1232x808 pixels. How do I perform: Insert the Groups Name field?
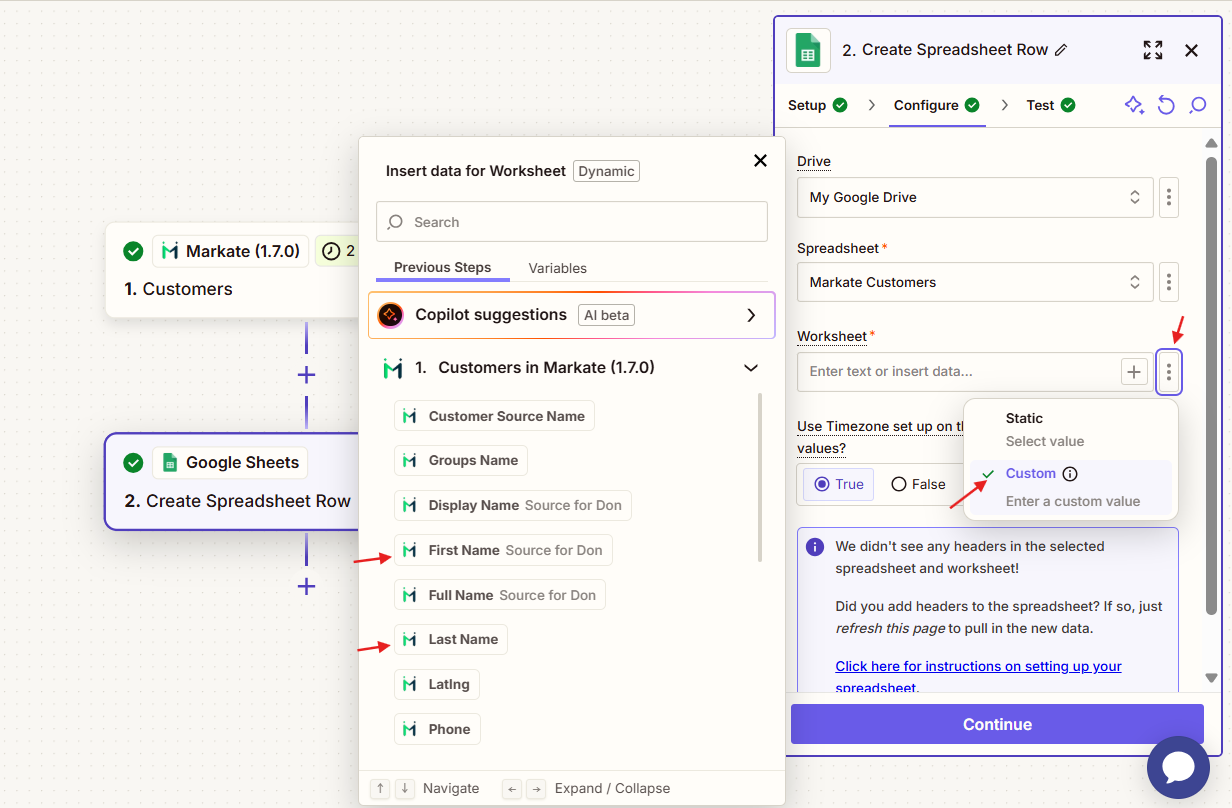461,461
